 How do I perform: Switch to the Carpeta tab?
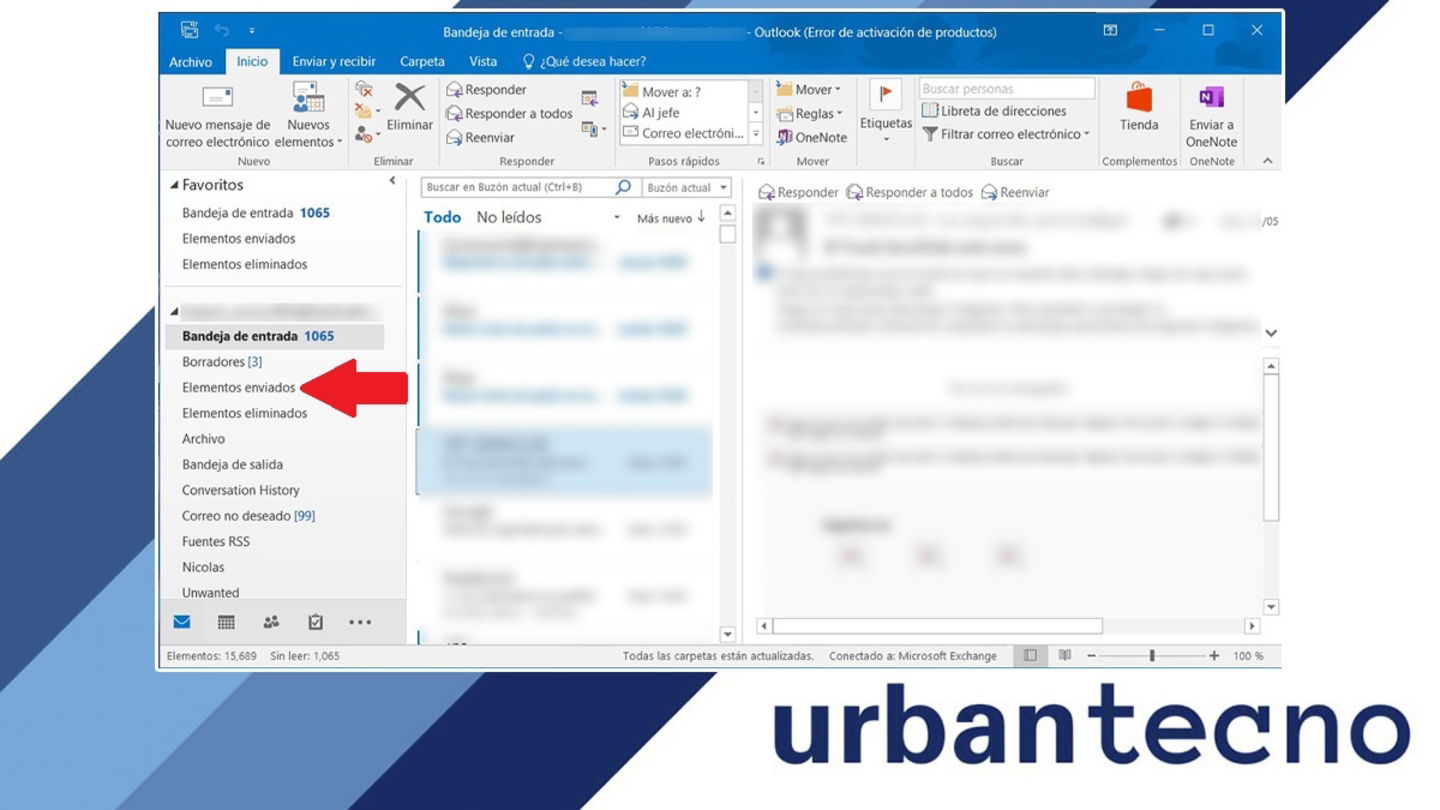point(422,61)
